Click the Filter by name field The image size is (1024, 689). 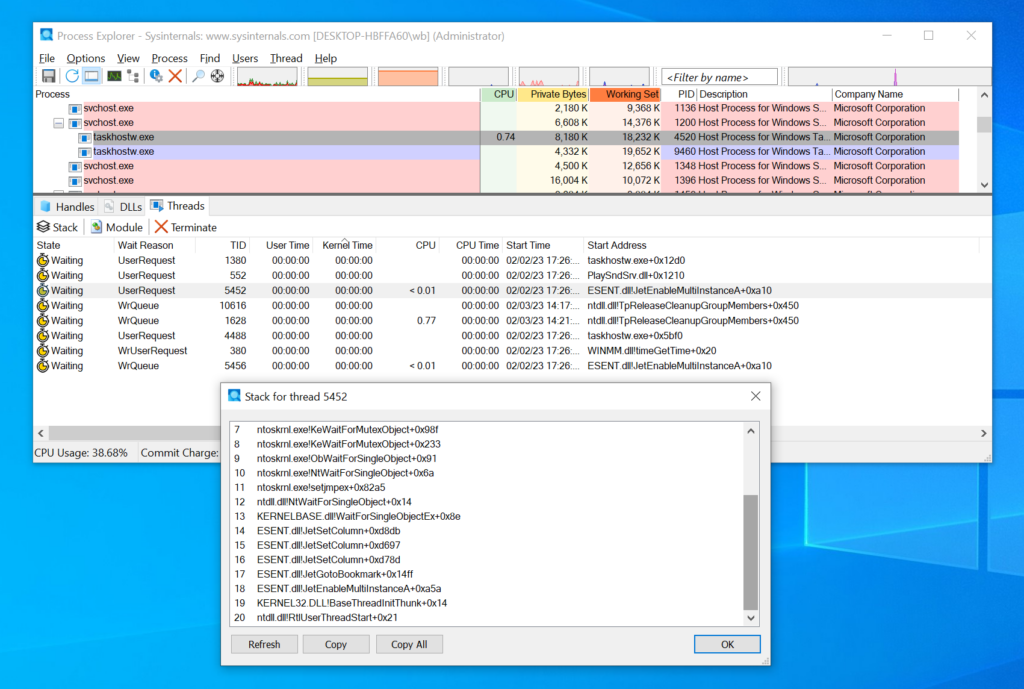coord(719,77)
